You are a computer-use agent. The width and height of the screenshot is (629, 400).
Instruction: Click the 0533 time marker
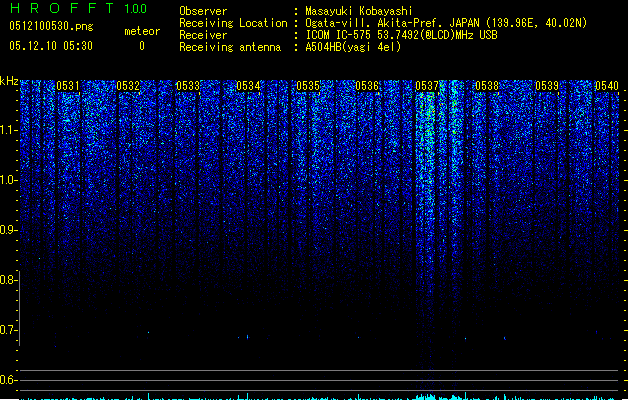[188, 86]
